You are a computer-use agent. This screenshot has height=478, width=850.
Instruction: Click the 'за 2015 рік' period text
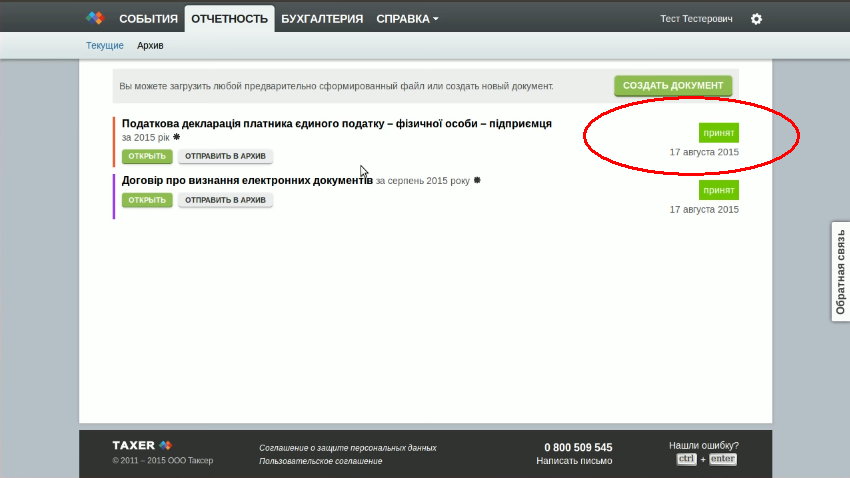[x=145, y=138]
